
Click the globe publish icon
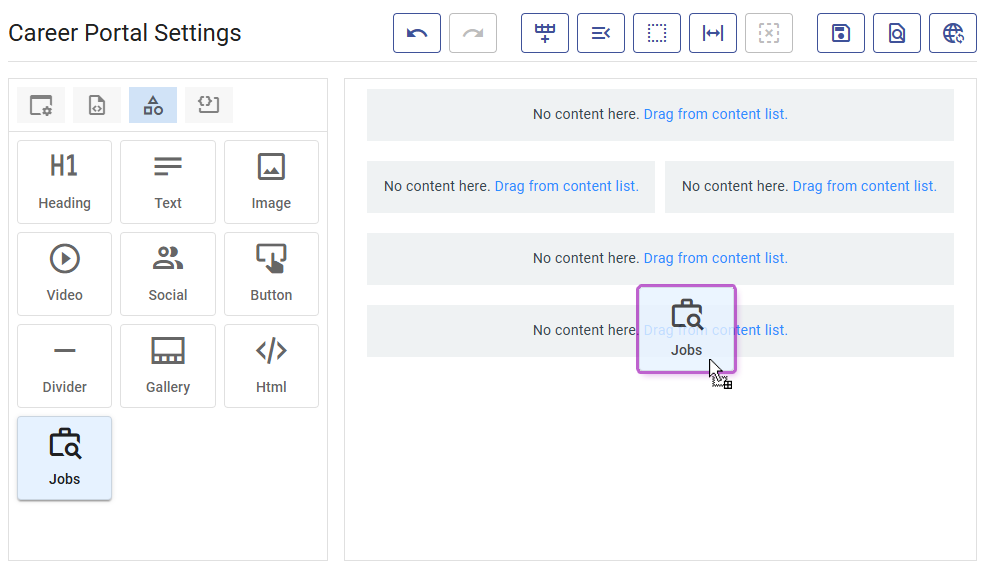[x=953, y=33]
